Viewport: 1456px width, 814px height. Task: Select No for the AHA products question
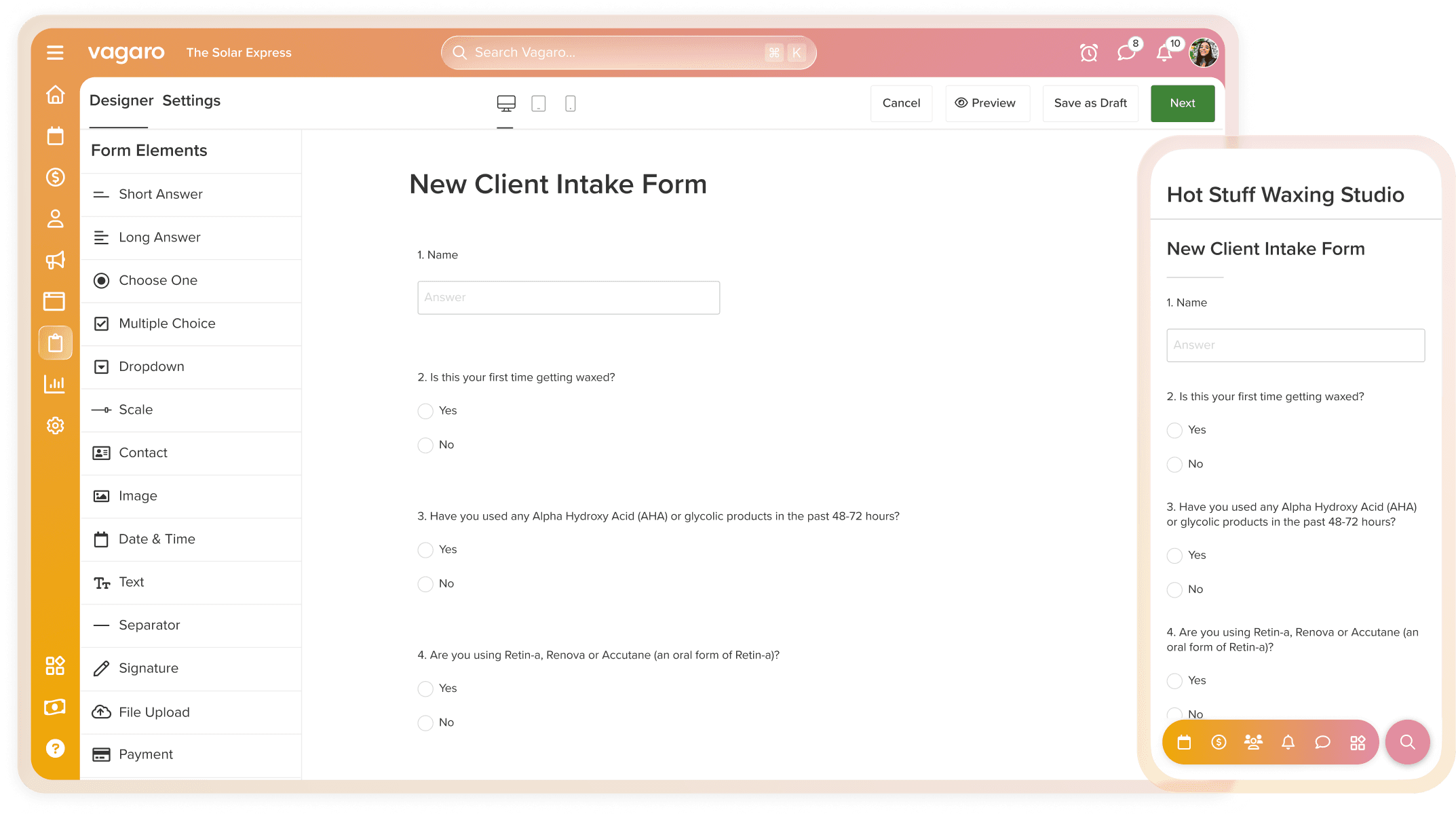coord(425,584)
